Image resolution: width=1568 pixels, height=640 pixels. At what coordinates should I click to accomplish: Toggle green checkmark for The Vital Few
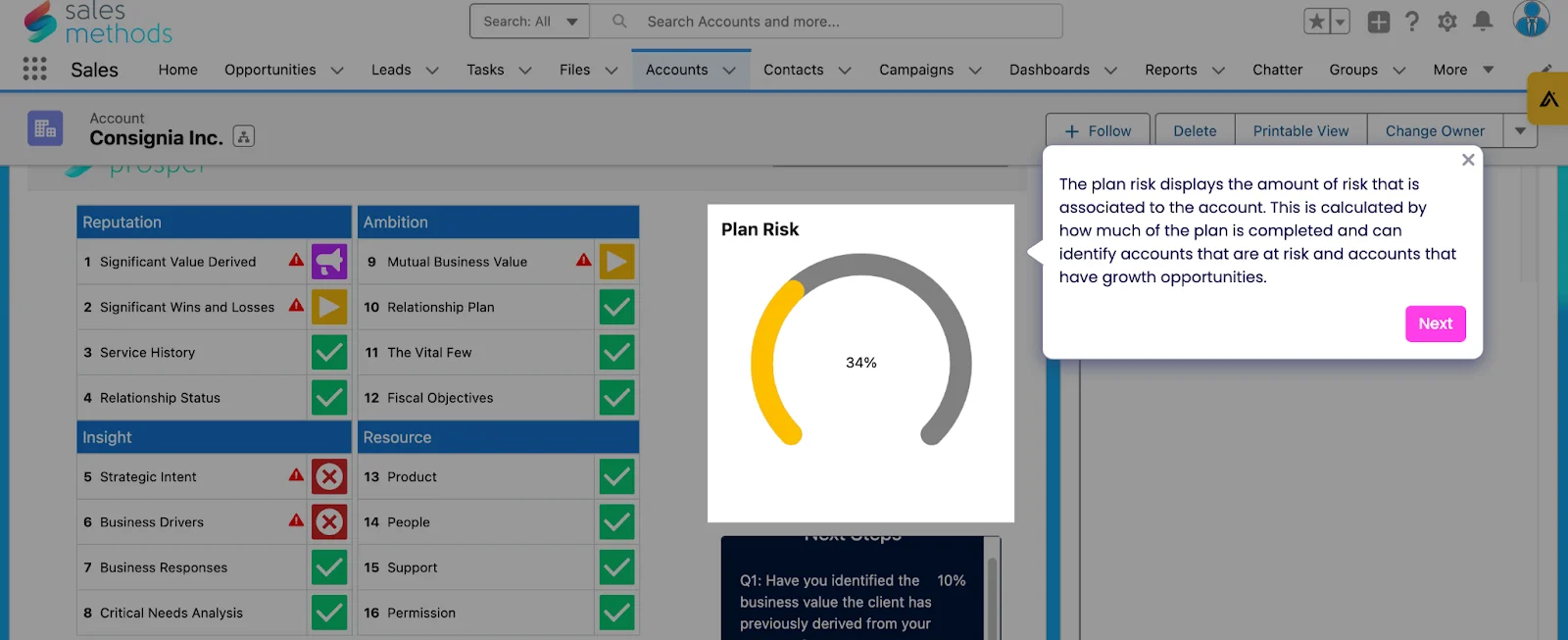617,352
